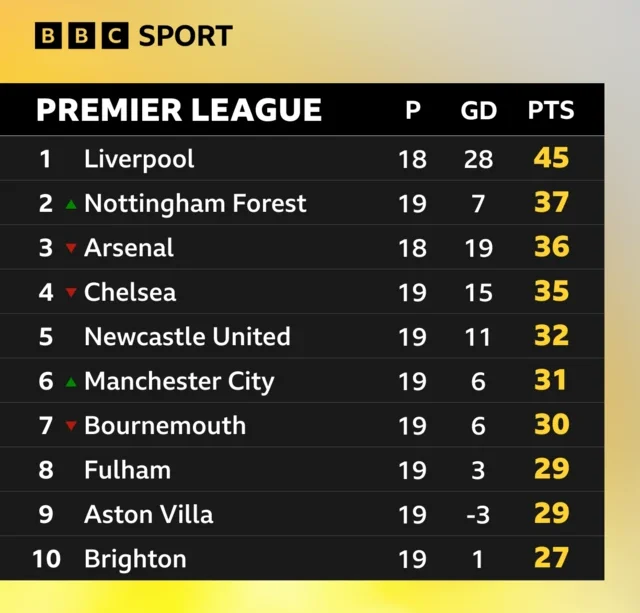Viewport: 640px width, 613px height.
Task: Click position number 10 in table
Action: tap(46, 558)
